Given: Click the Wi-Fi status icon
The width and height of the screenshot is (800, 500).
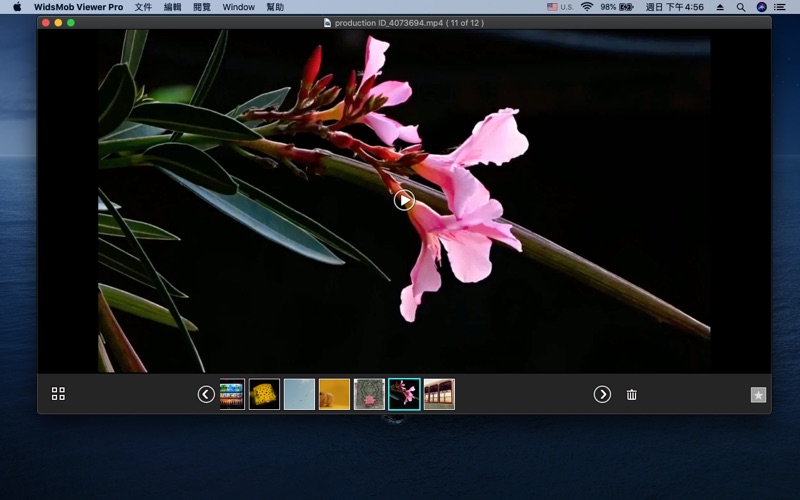Looking at the screenshot, I should click(x=587, y=7).
